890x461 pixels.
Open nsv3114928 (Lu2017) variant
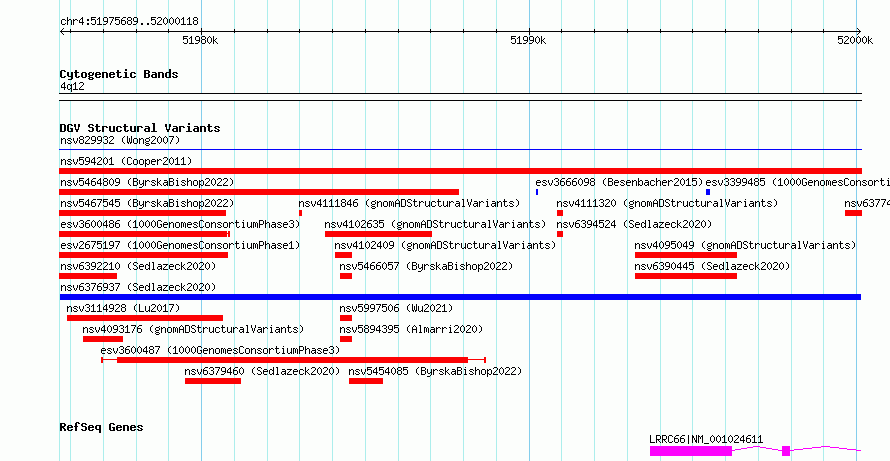(123, 308)
